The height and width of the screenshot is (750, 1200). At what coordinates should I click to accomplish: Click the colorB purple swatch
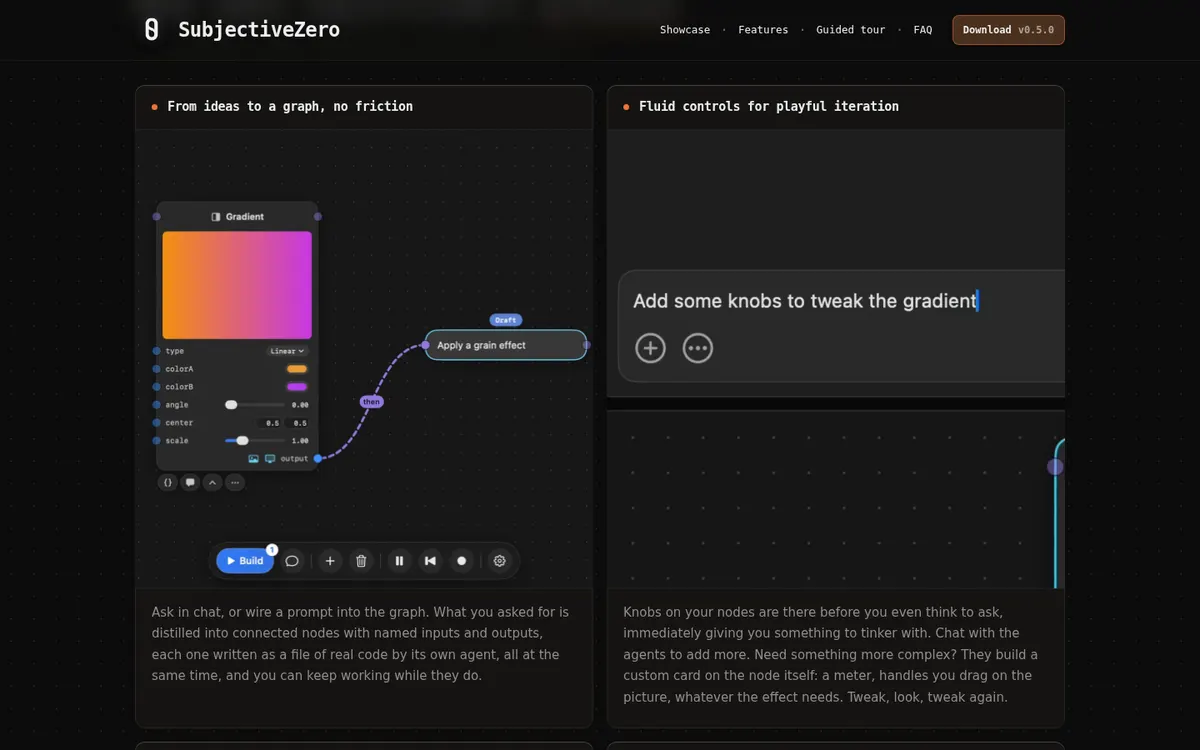(x=297, y=387)
